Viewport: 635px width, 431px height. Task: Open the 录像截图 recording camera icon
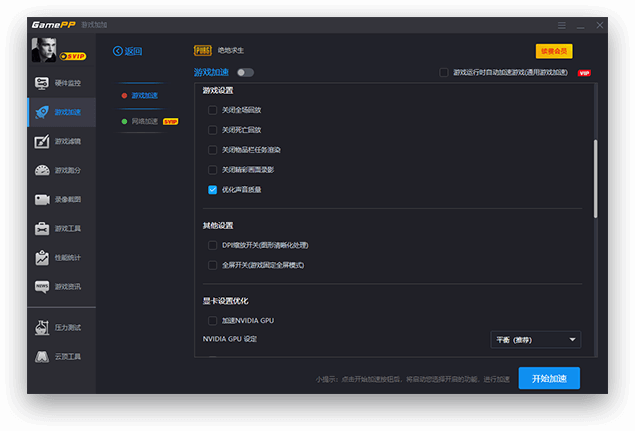coord(42,199)
